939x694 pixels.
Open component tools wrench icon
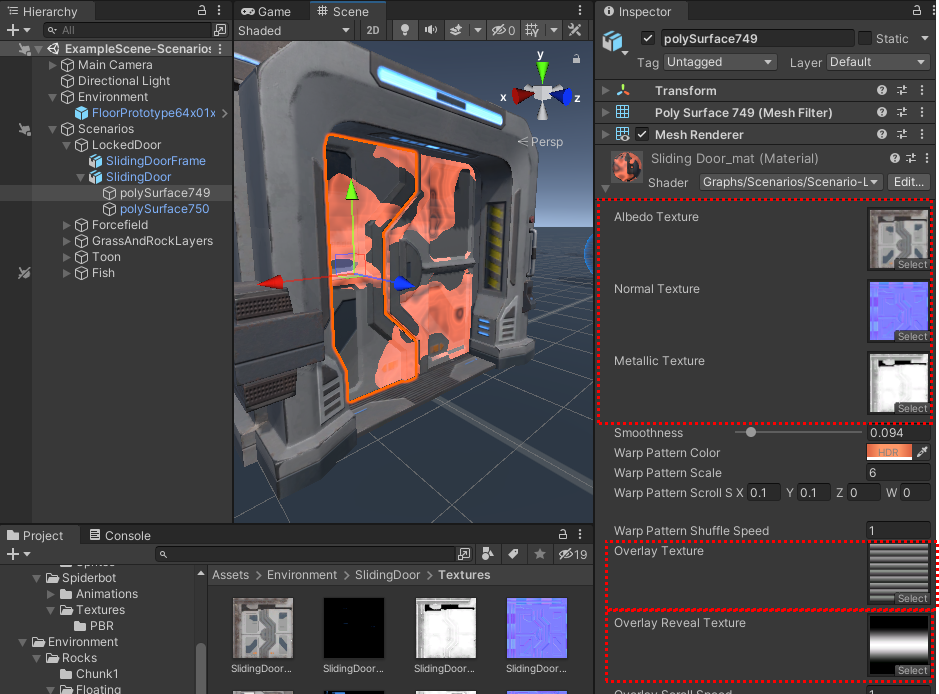[x=574, y=30]
